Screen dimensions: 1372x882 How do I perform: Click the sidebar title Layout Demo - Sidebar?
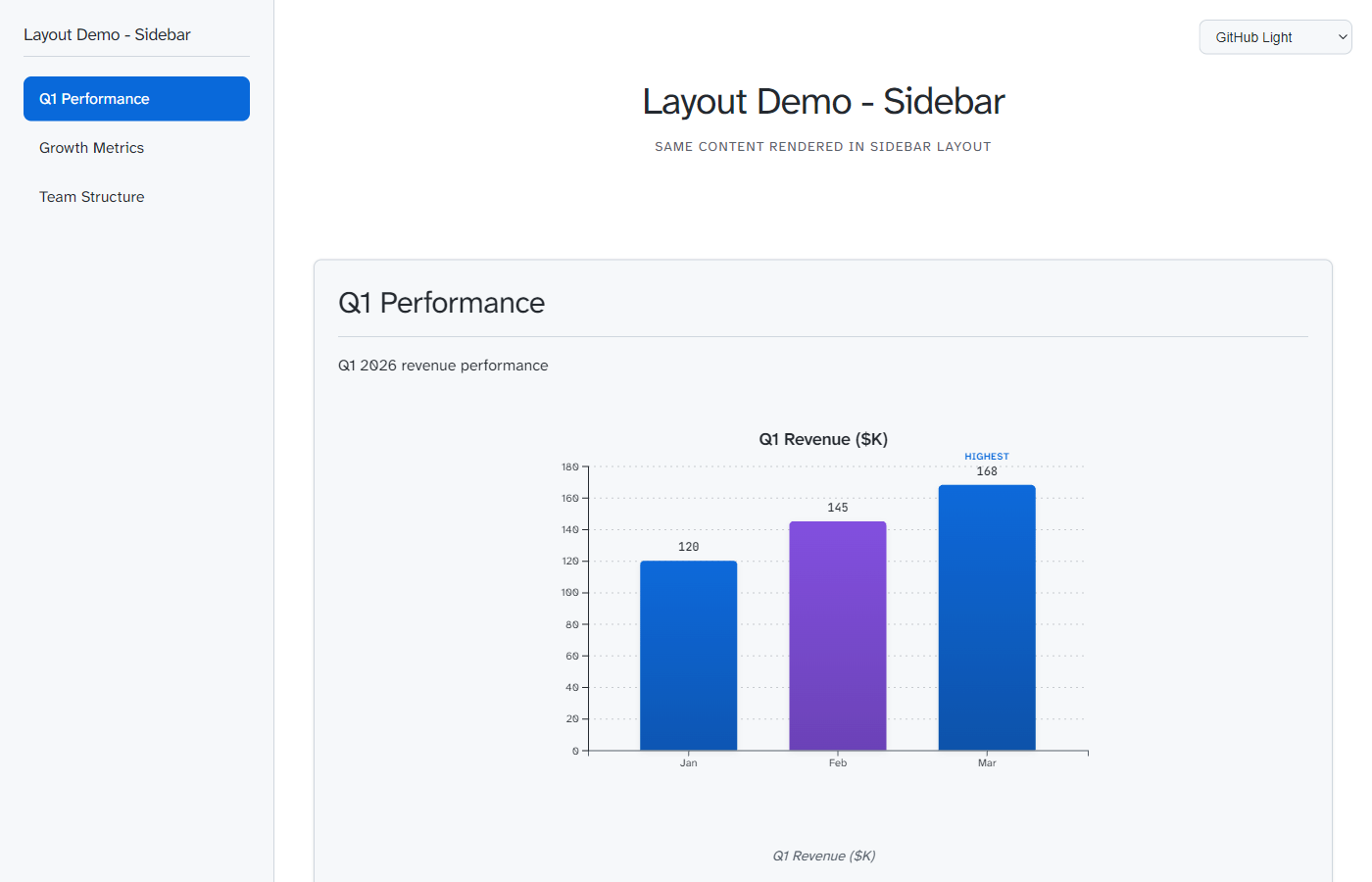coord(107,34)
